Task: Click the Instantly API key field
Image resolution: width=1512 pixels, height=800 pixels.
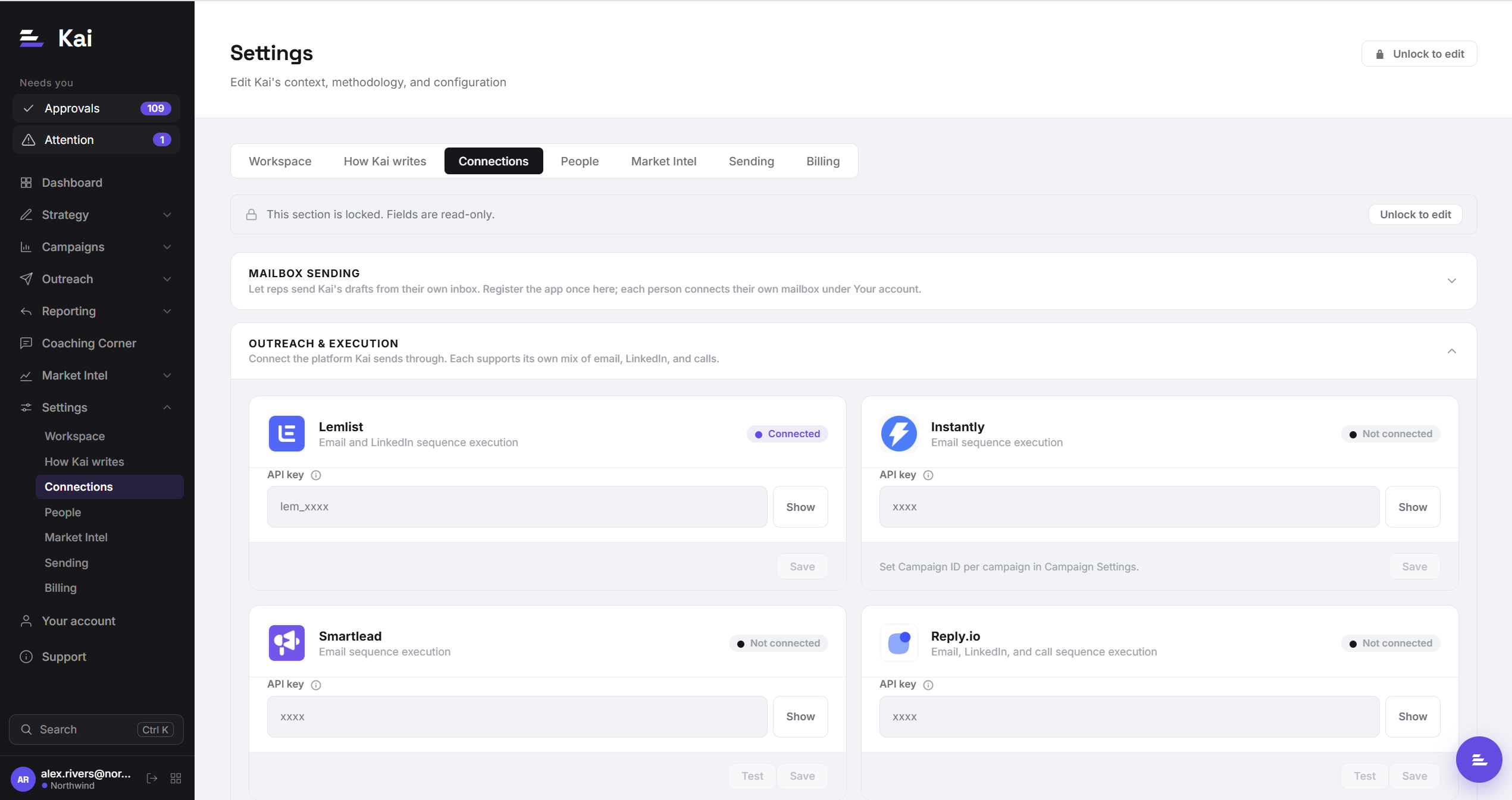Action: coord(1129,507)
